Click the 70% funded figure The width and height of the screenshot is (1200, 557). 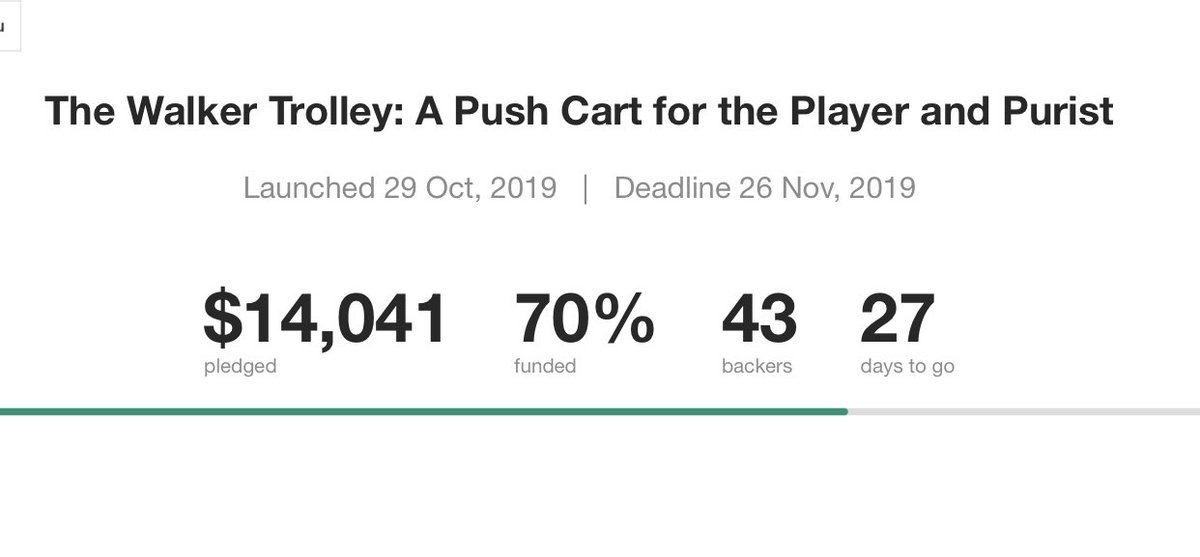point(585,319)
